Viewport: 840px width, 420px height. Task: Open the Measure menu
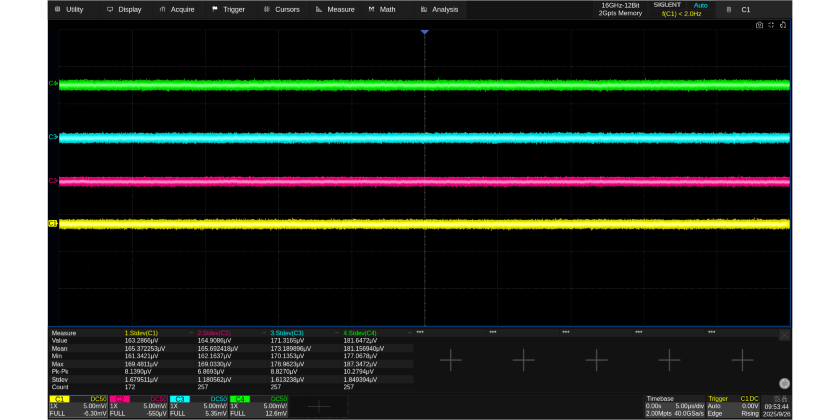tap(335, 9)
